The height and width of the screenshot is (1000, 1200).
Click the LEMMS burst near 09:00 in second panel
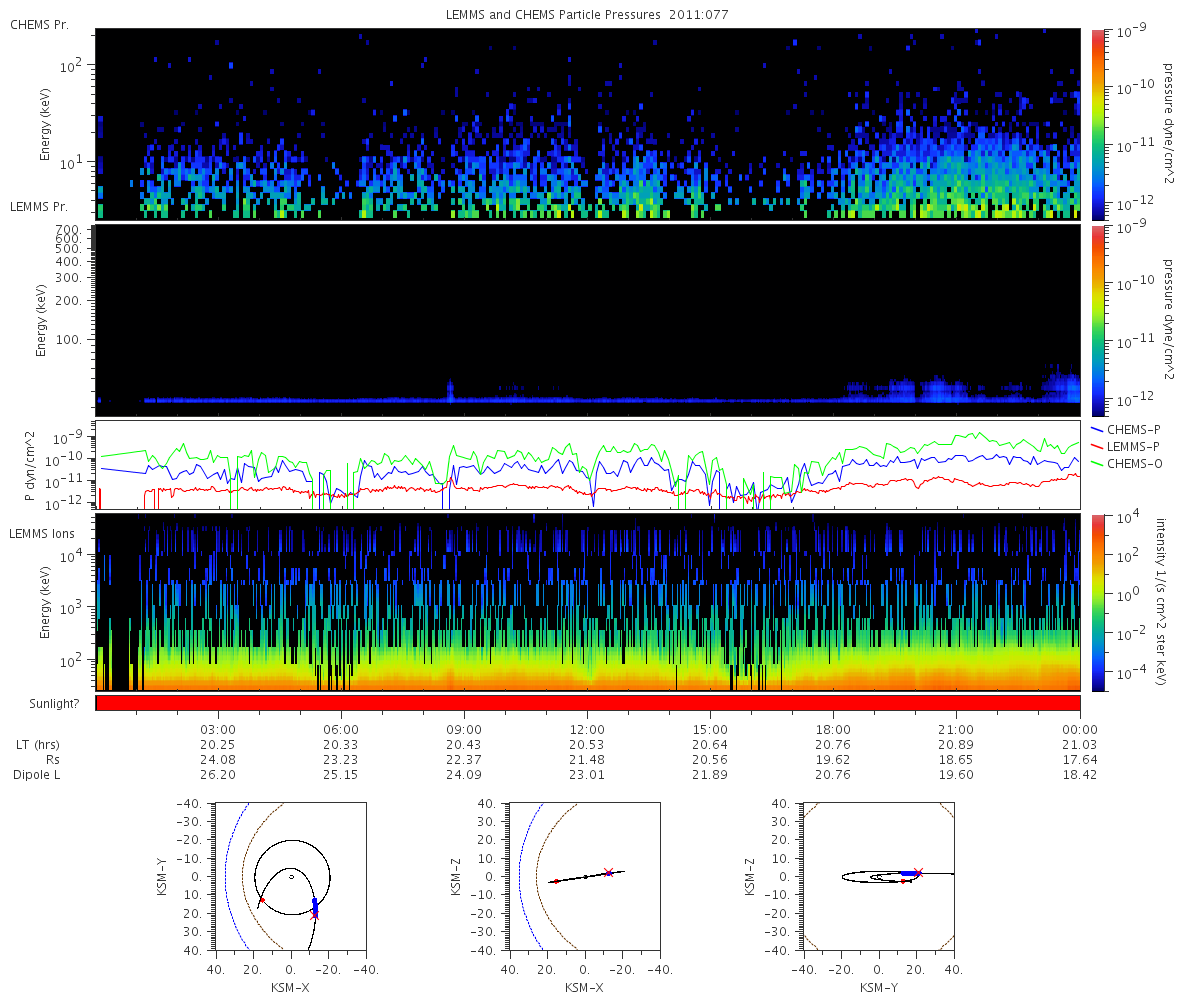pos(450,389)
